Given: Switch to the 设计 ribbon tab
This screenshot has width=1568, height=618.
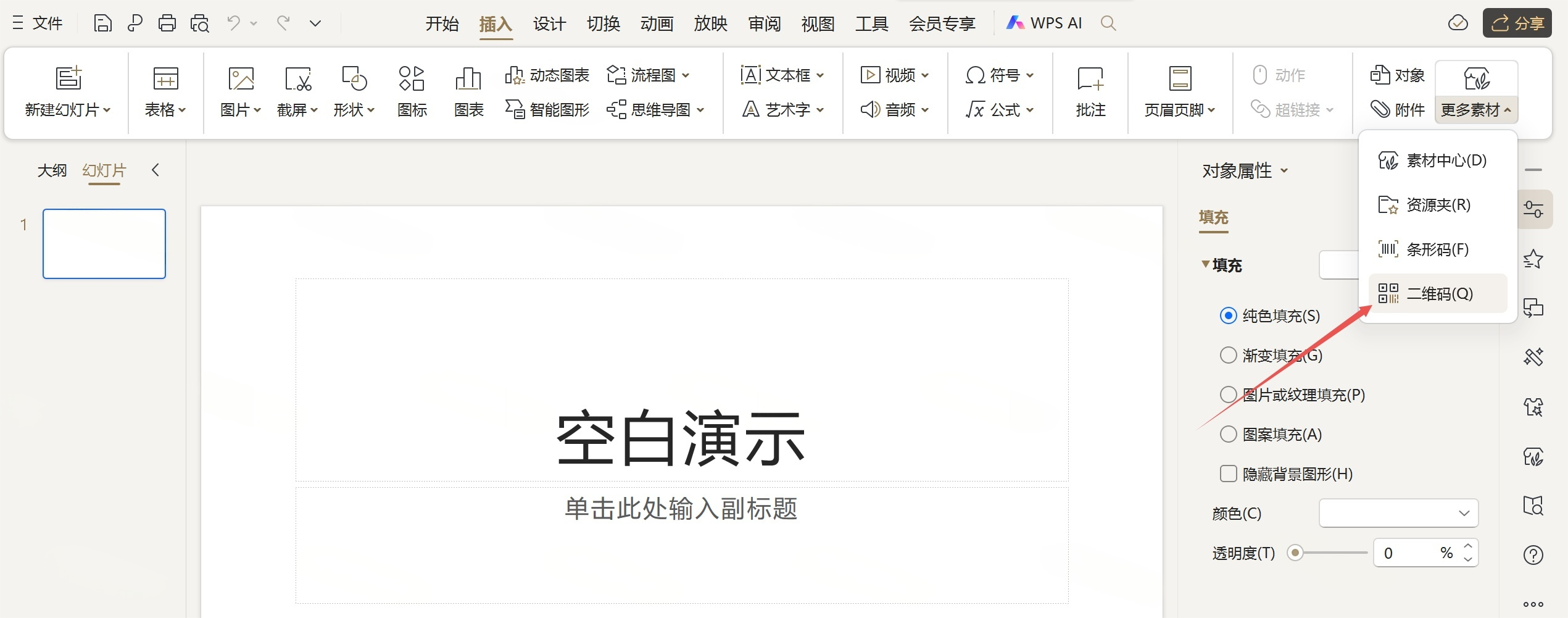Looking at the screenshot, I should point(549,23).
